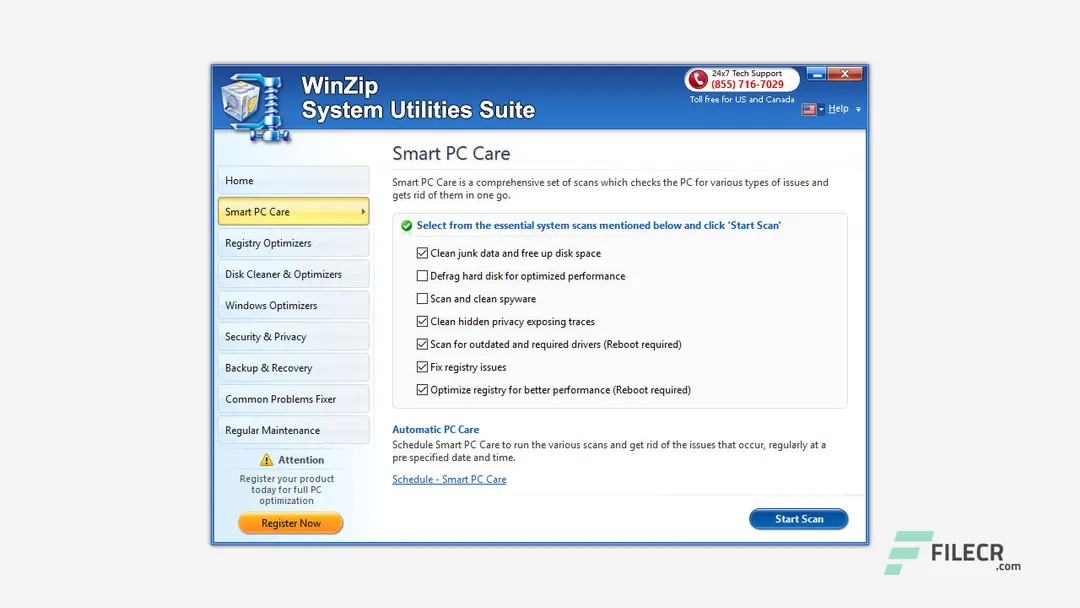This screenshot has width=1080, height=608.
Task: Switch to Security & Privacy
Action: [x=293, y=337]
